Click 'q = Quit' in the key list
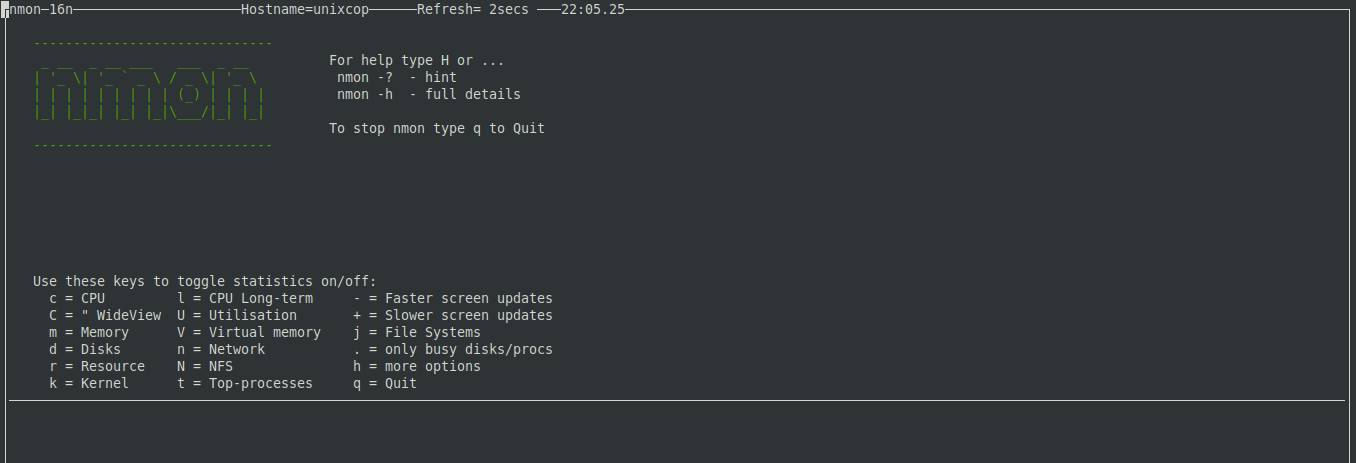Viewport: 1356px width, 463px height. 385,383
